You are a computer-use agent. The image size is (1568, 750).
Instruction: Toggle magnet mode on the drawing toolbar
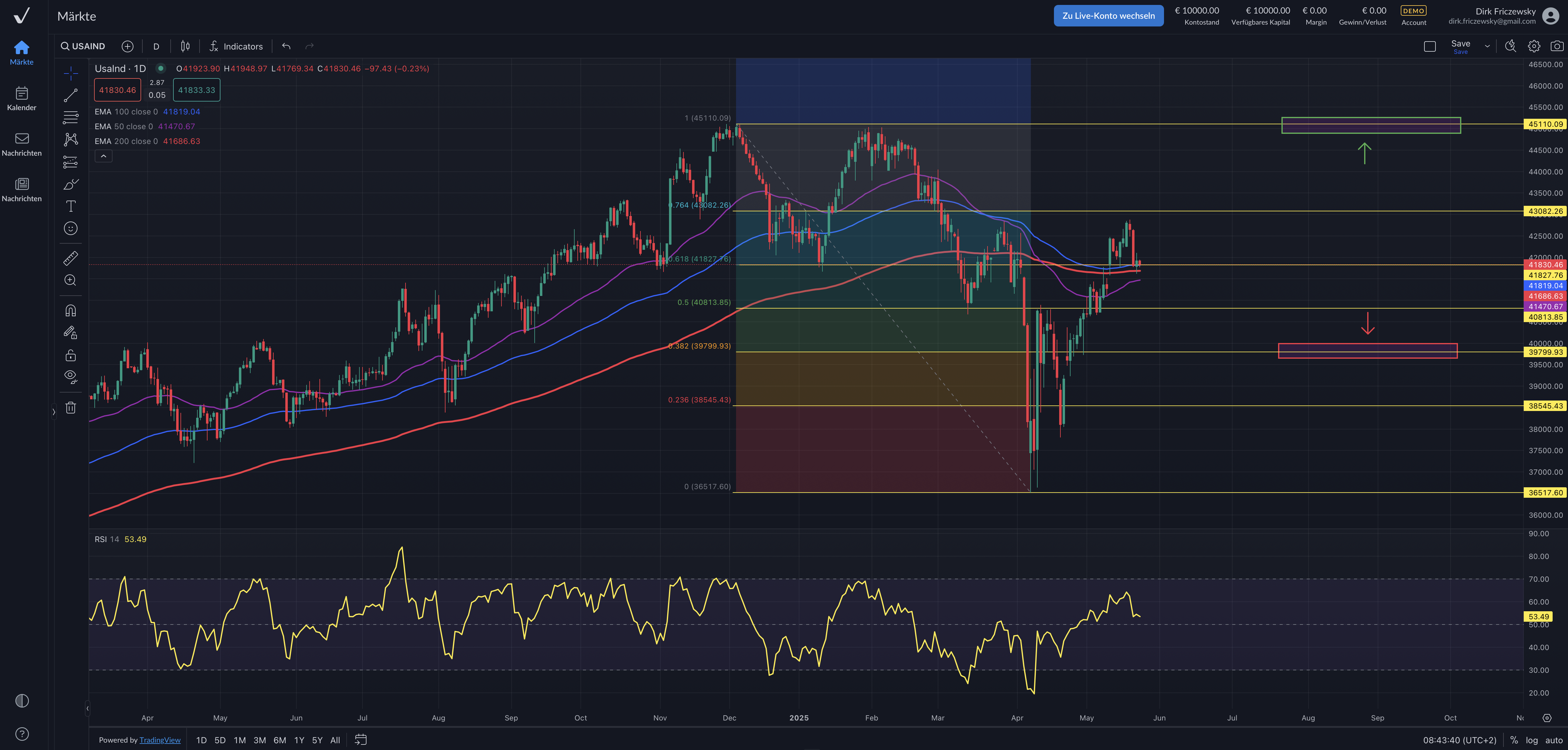pos(71,309)
